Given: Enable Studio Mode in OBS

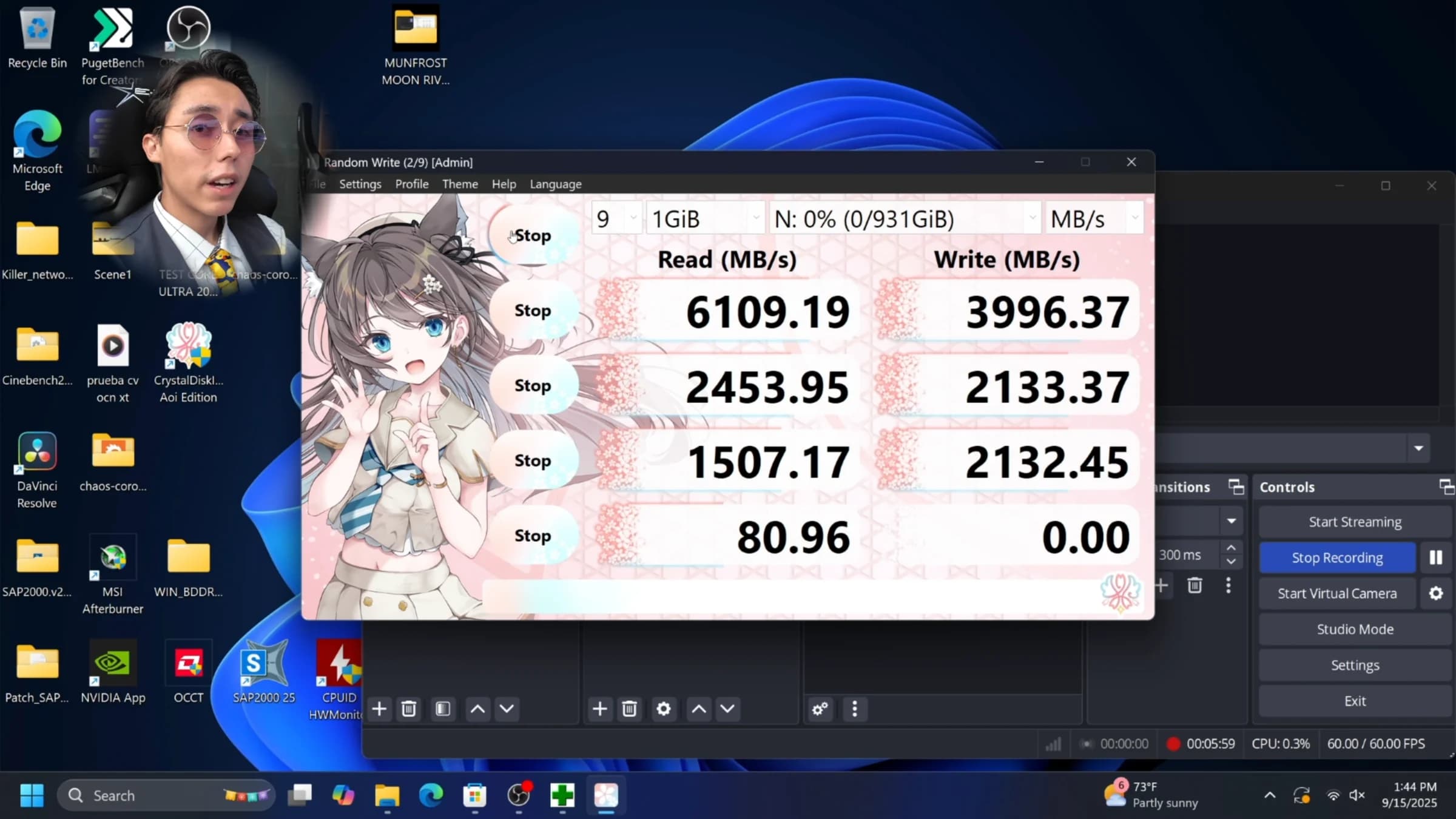Looking at the screenshot, I should (x=1355, y=629).
